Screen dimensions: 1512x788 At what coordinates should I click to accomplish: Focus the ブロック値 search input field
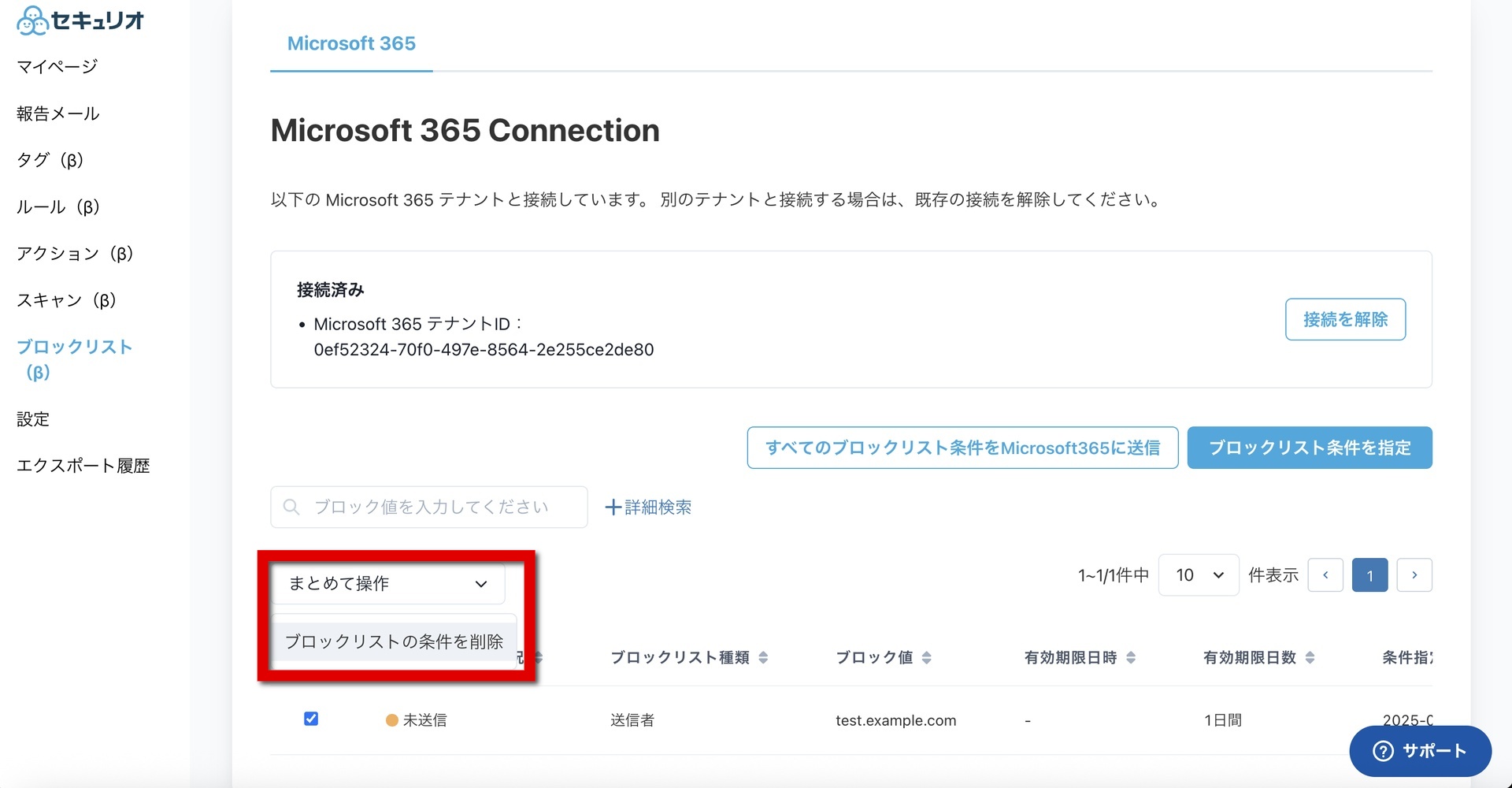[x=429, y=507]
